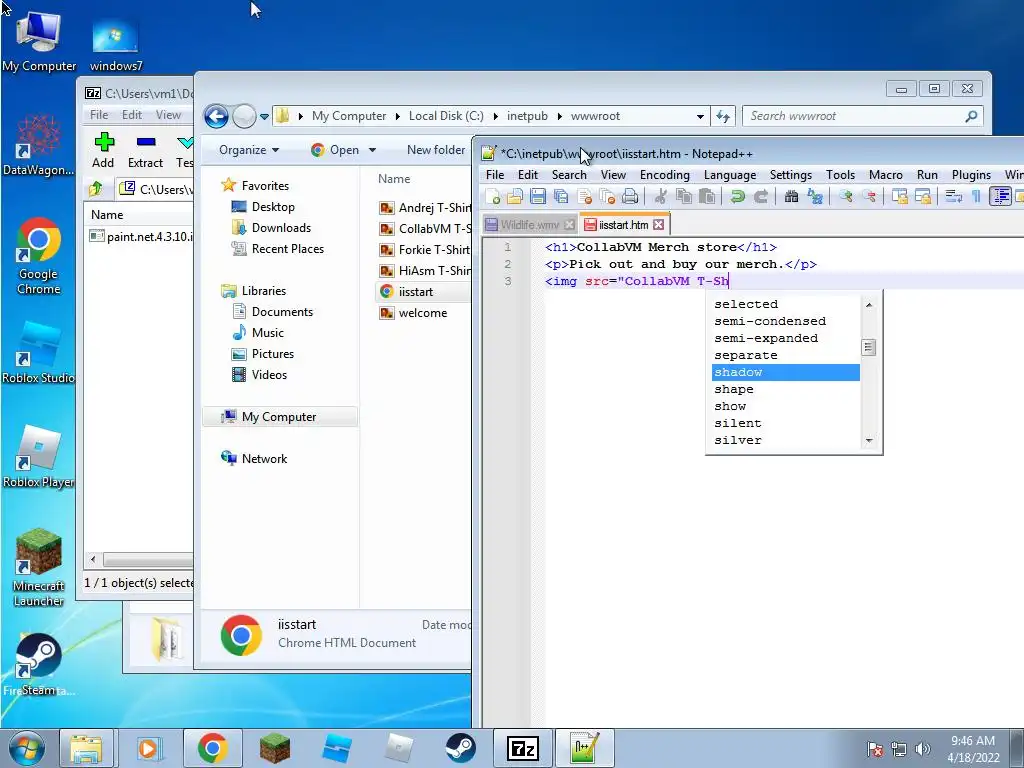Image resolution: width=1024 pixels, height=768 pixels.
Task: Click the Search wwwroot field
Action: coord(863,116)
